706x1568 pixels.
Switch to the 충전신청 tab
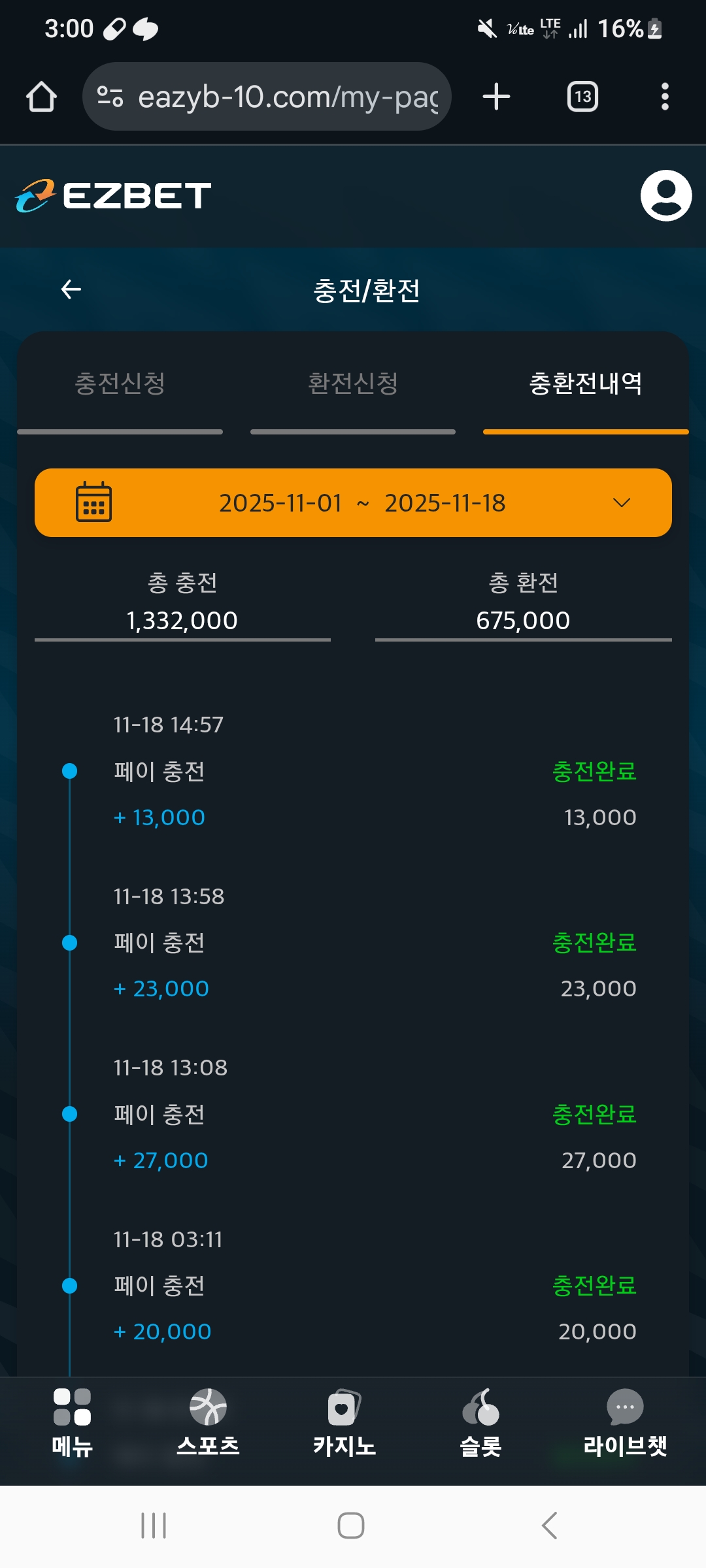[120, 384]
